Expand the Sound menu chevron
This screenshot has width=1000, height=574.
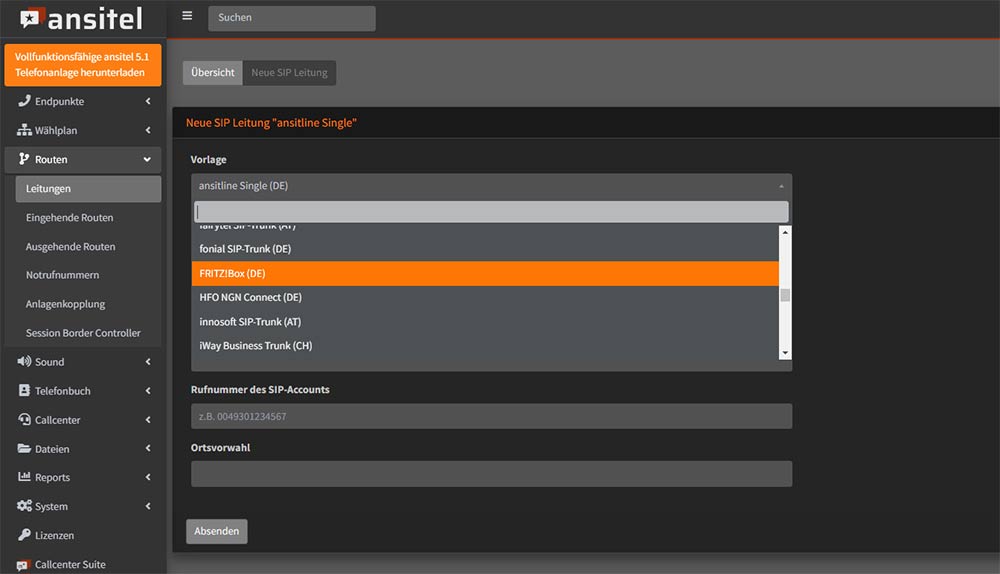tap(148, 362)
